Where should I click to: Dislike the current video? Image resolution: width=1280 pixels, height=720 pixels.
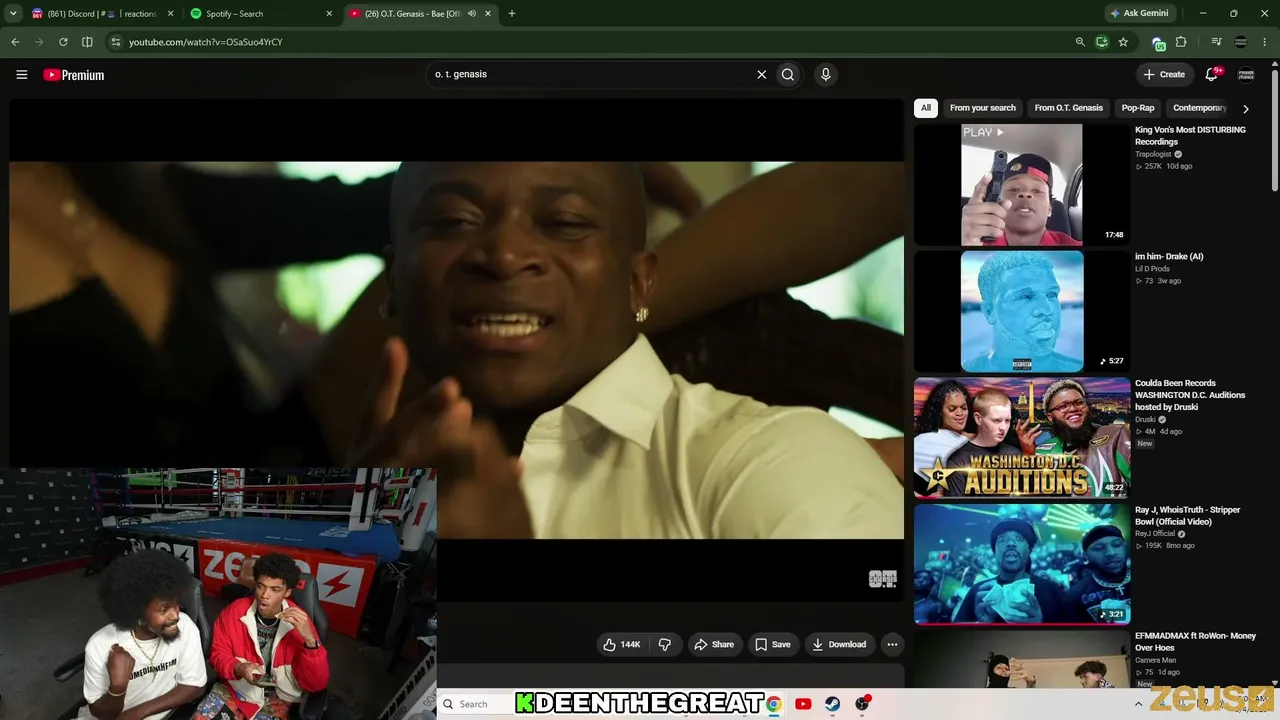665,645
